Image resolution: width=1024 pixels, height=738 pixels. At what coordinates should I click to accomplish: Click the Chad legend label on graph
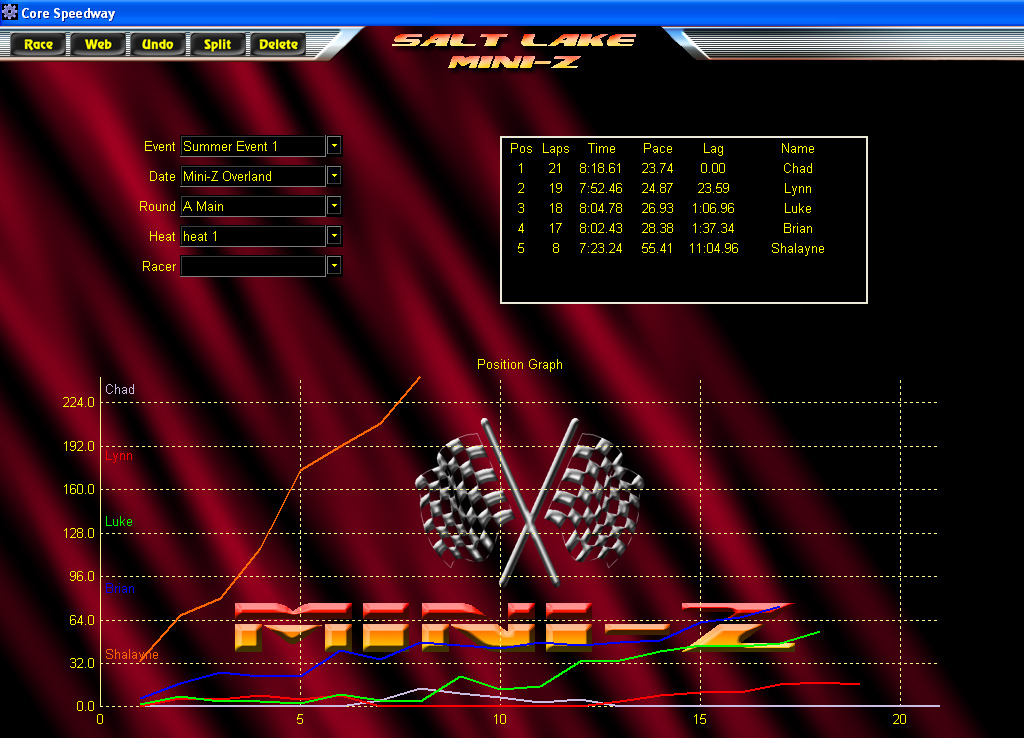[120, 390]
